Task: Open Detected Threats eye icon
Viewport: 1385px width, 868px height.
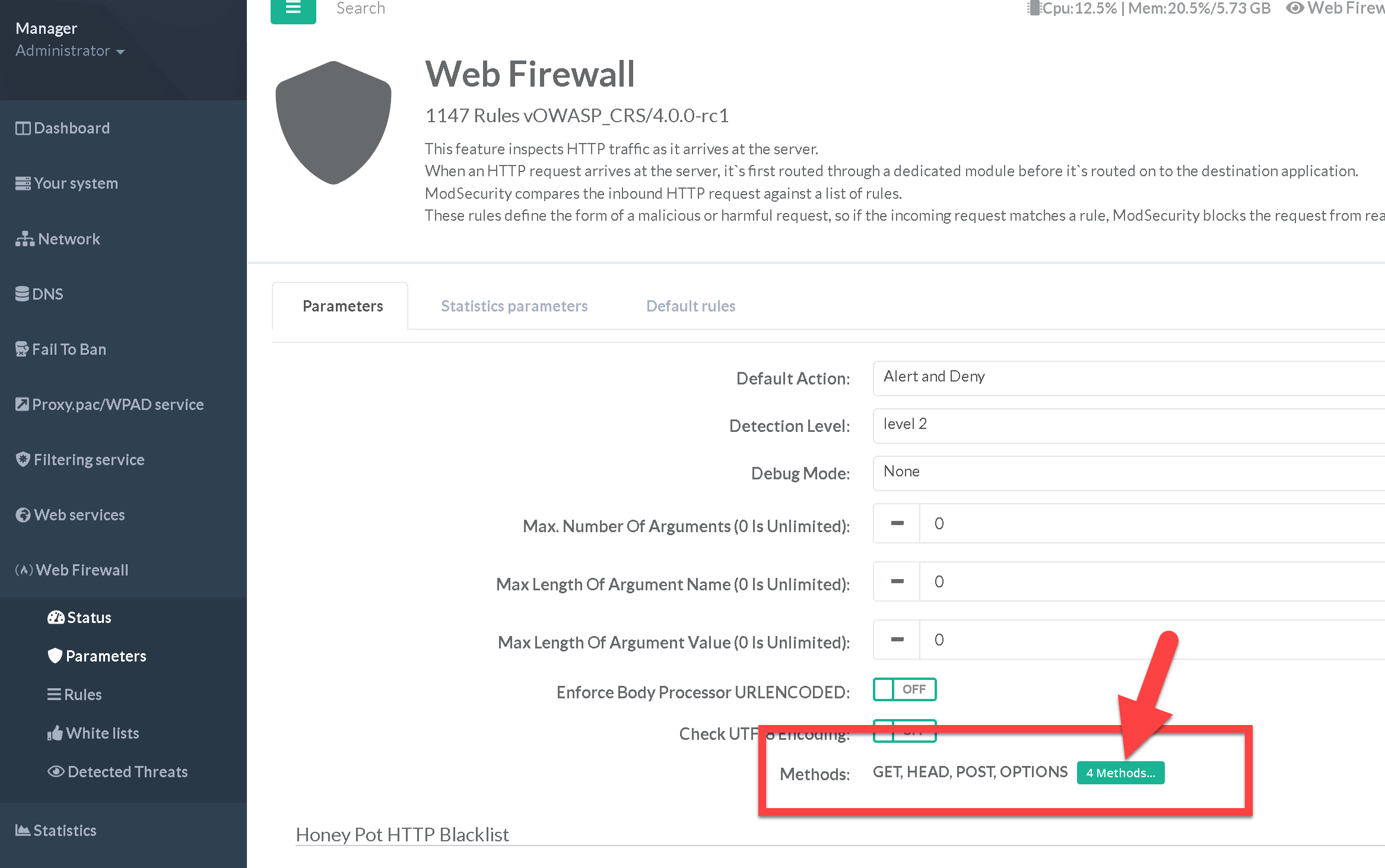Action: (56, 772)
